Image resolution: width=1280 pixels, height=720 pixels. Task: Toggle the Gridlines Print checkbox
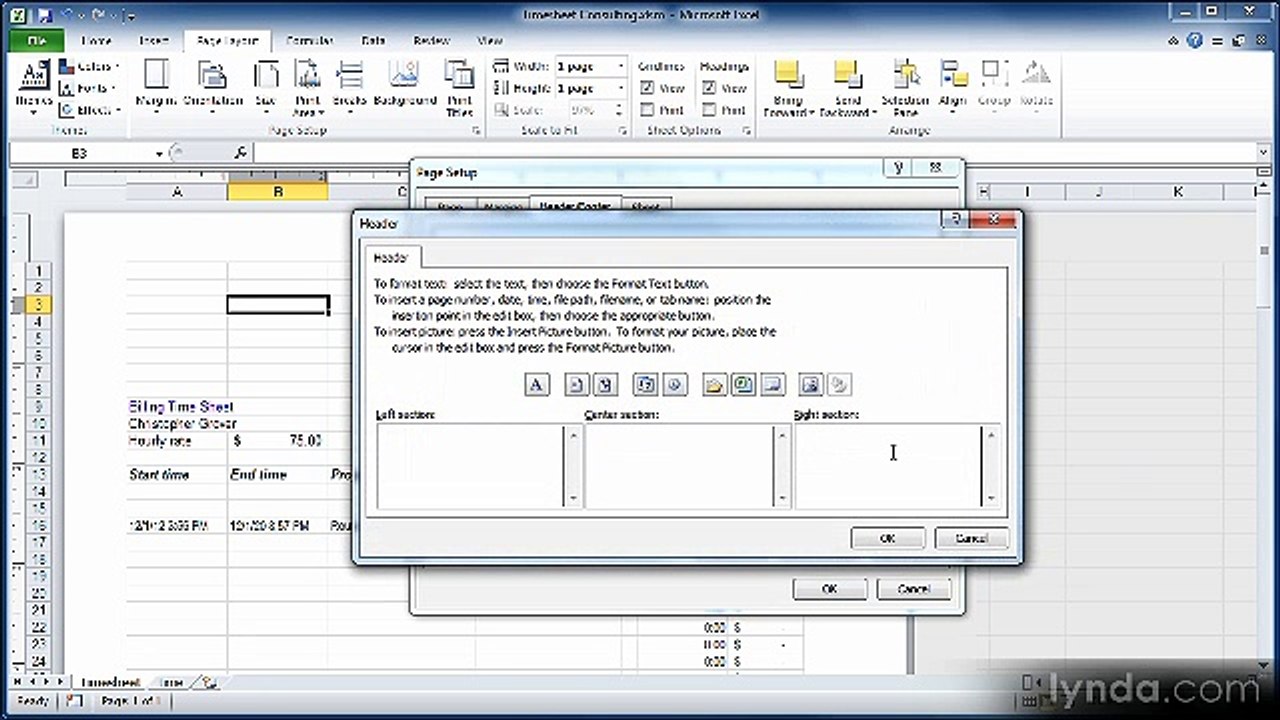(x=647, y=110)
